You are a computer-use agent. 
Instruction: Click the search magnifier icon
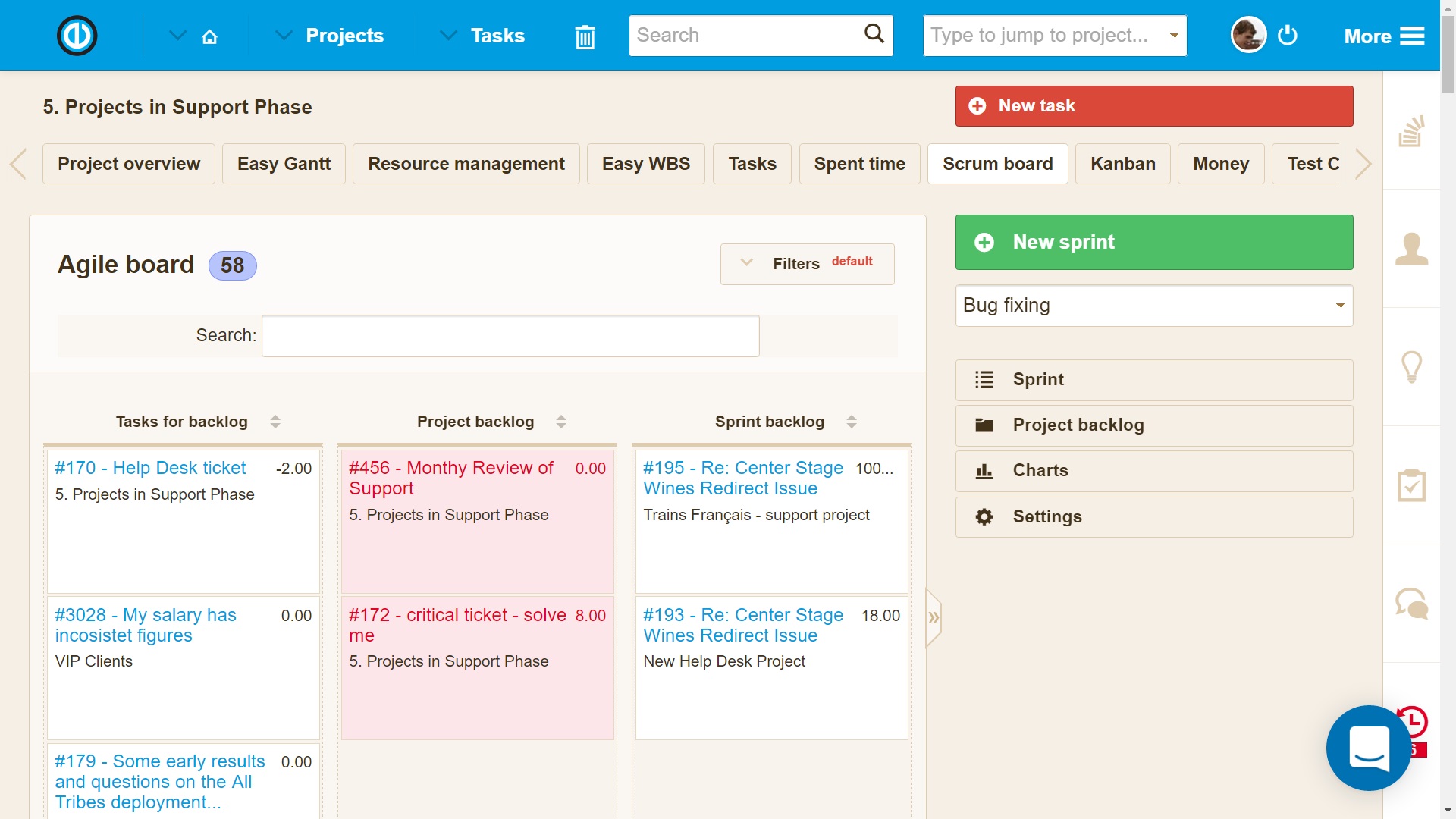(874, 34)
